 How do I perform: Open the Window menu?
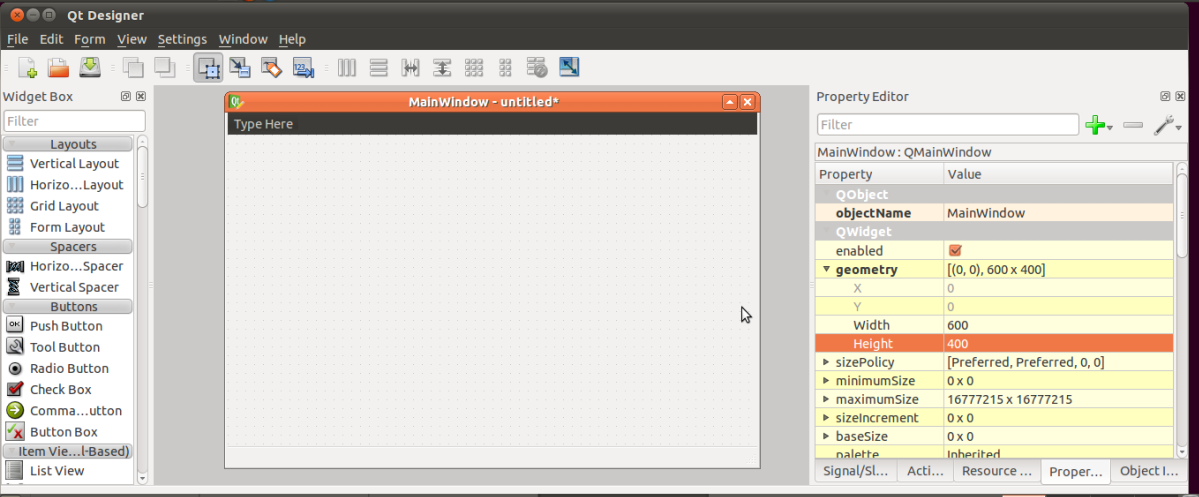pos(243,39)
